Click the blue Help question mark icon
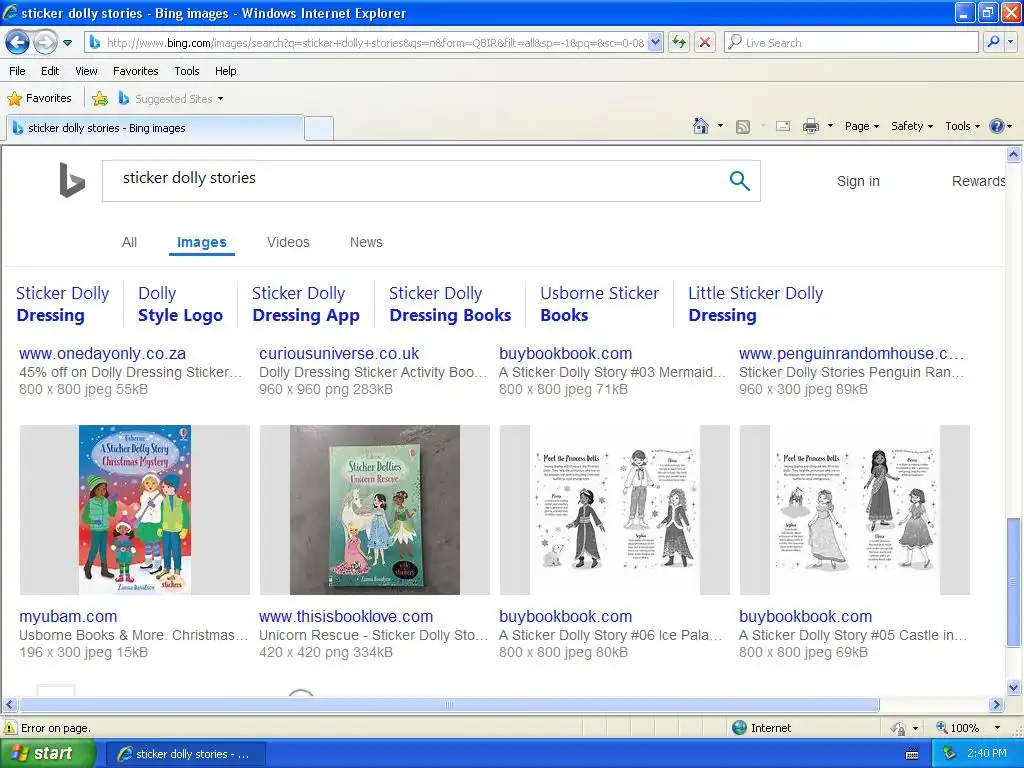This screenshot has height=768, width=1024. (x=997, y=126)
